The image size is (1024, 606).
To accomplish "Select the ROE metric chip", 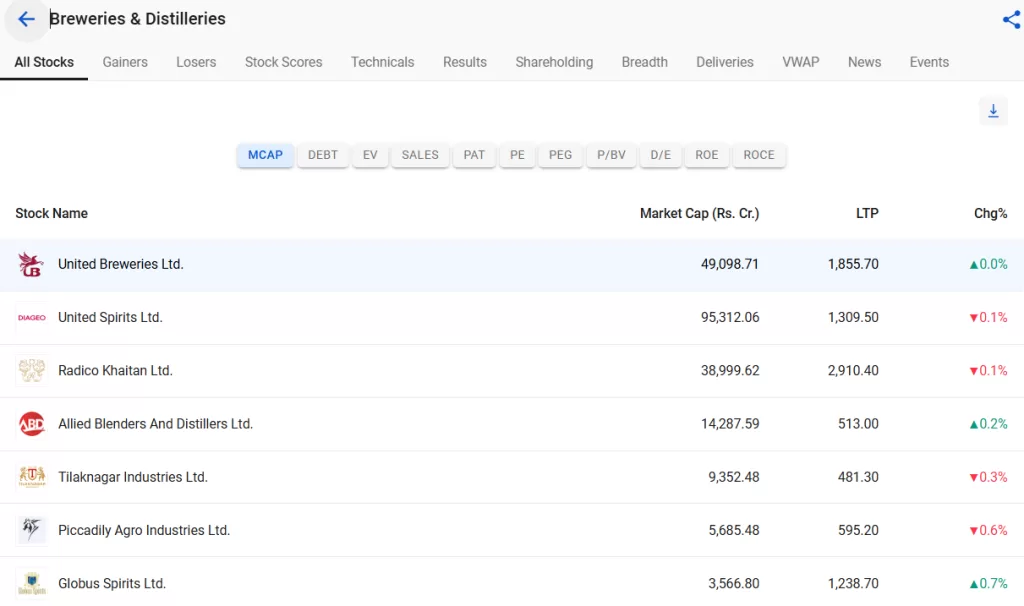I will pyautogui.click(x=707, y=155).
